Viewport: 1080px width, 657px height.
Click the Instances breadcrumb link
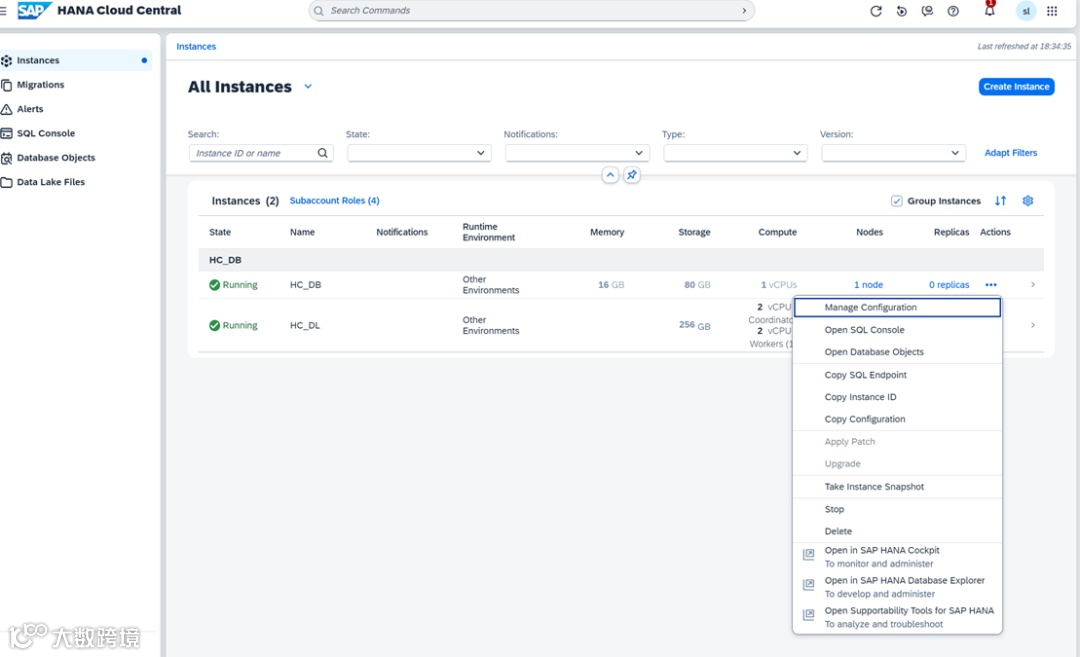196,46
